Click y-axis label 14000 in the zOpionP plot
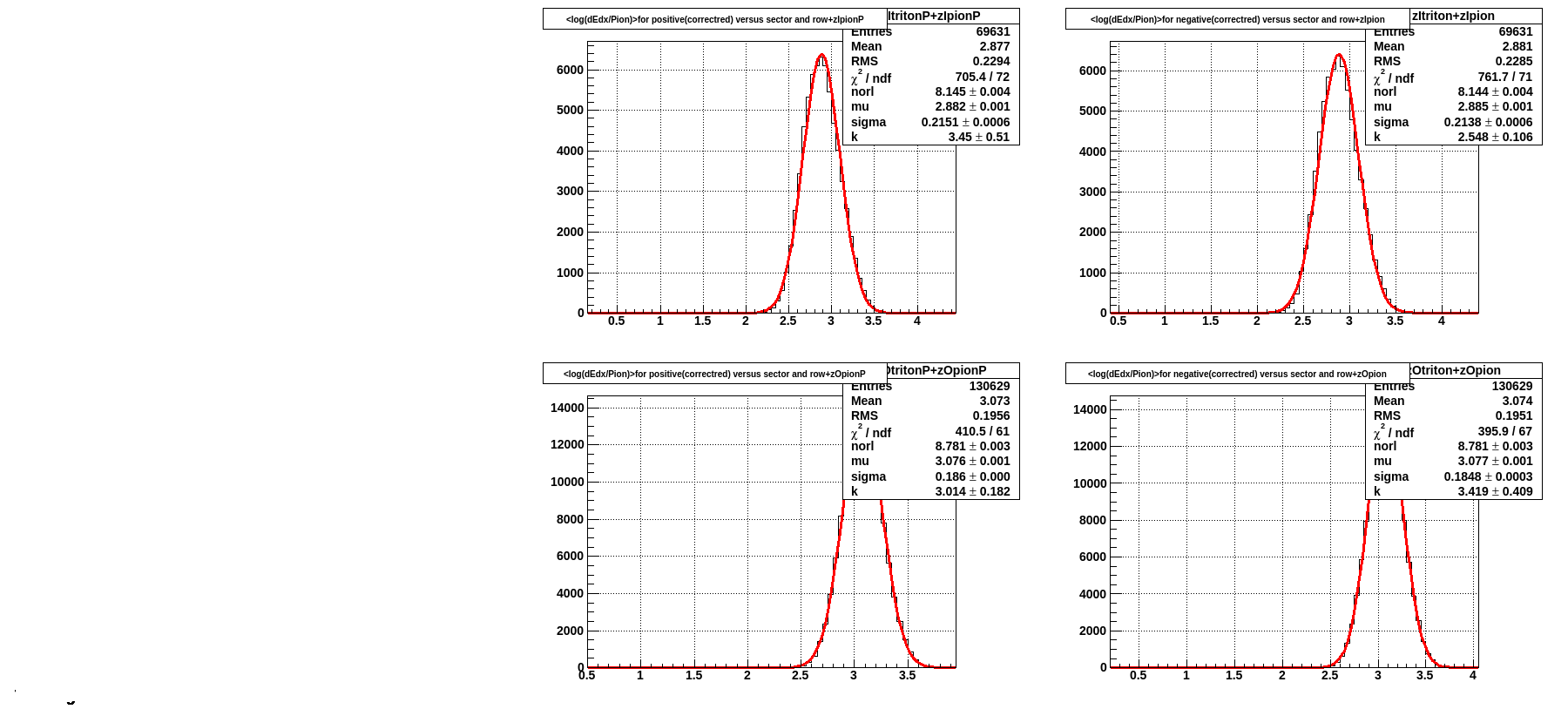 pyautogui.click(x=567, y=408)
